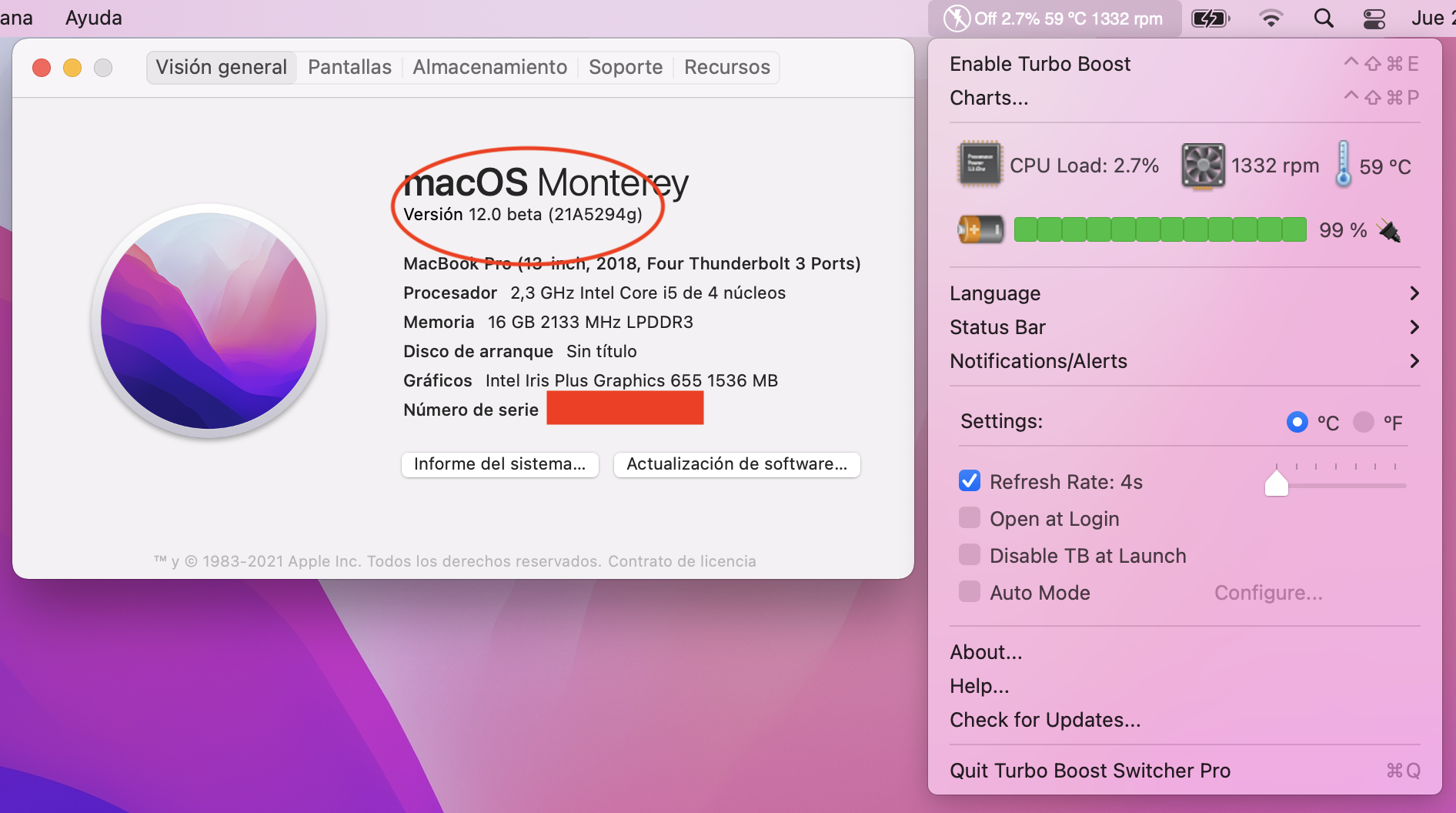Choose Enable Turbo Boost menu entry
The image size is (1456, 813).
pyautogui.click(x=1184, y=64)
